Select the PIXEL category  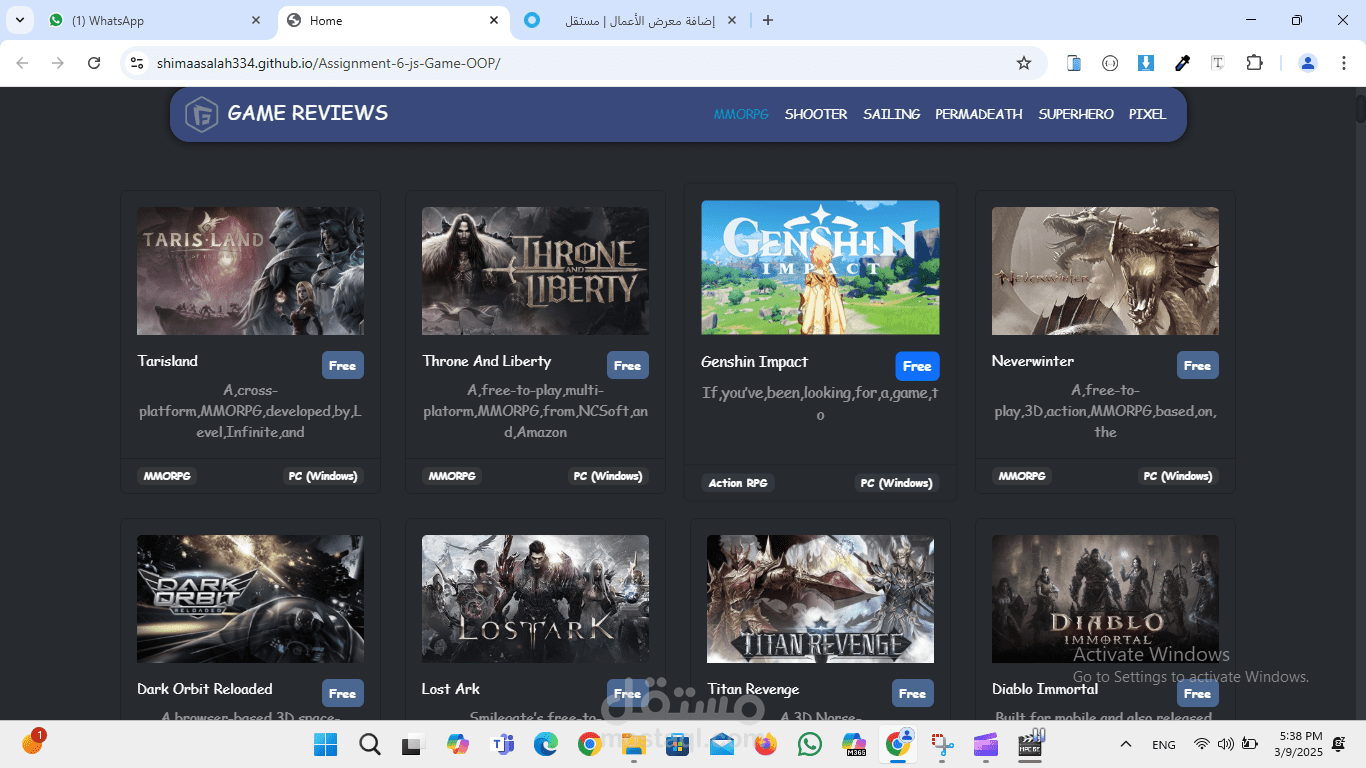click(x=1148, y=114)
